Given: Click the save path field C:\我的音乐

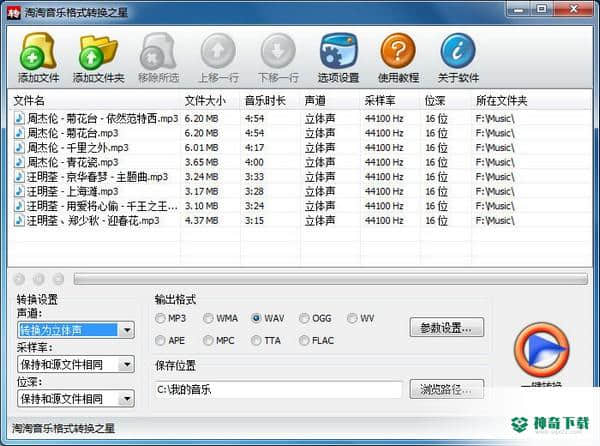Looking at the screenshot, I should click(x=279, y=390).
